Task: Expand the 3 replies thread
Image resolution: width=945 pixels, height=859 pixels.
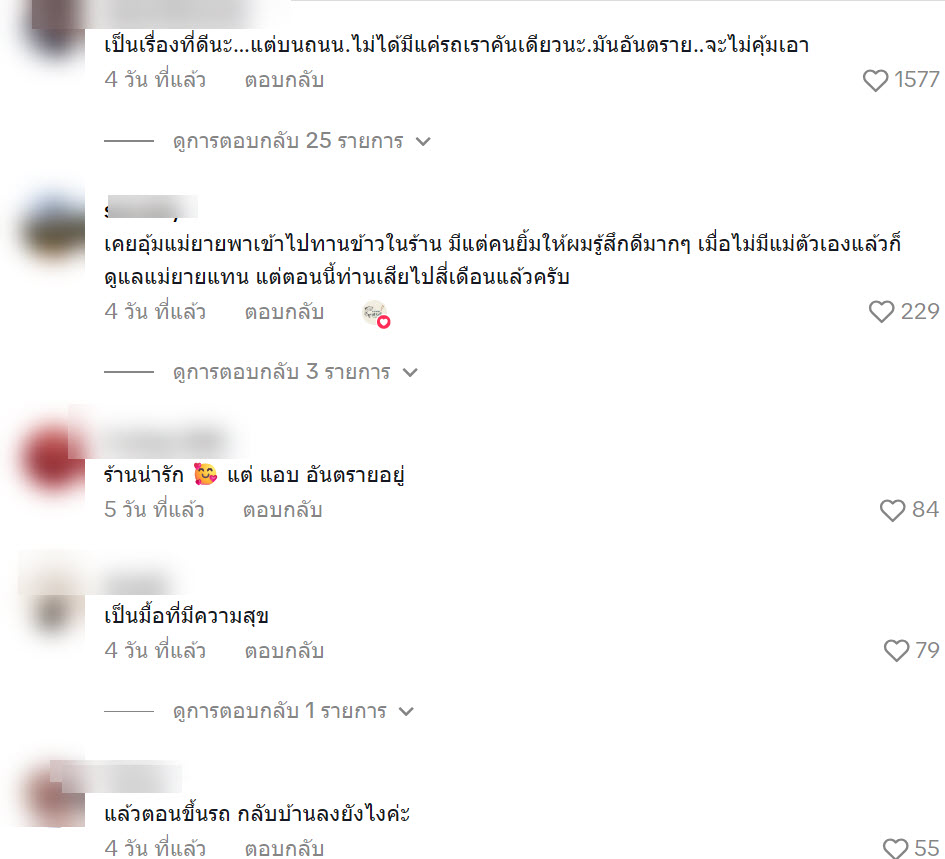Action: [295, 372]
